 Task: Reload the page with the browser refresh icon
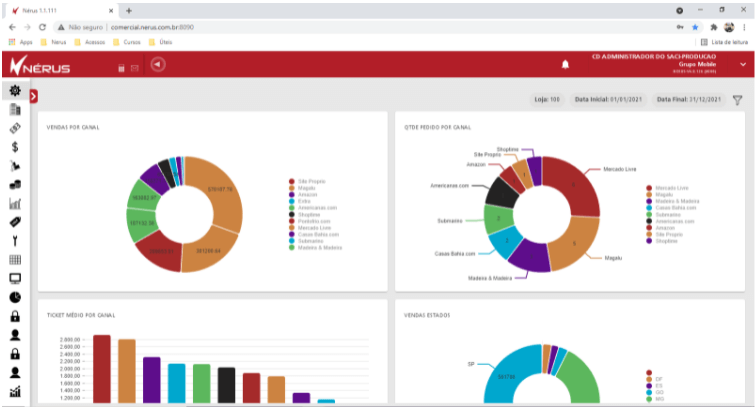pos(42,27)
